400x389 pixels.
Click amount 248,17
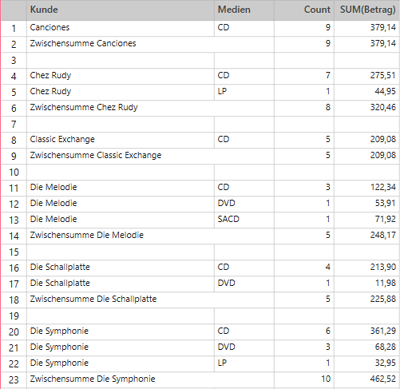[x=367, y=236]
